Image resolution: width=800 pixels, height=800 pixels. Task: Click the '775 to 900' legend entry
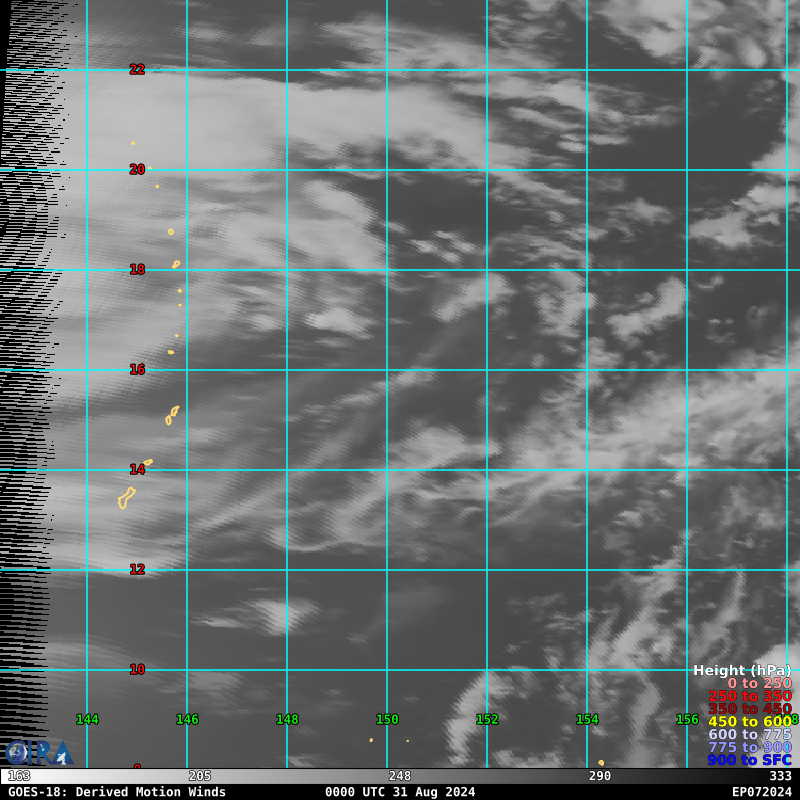749,747
